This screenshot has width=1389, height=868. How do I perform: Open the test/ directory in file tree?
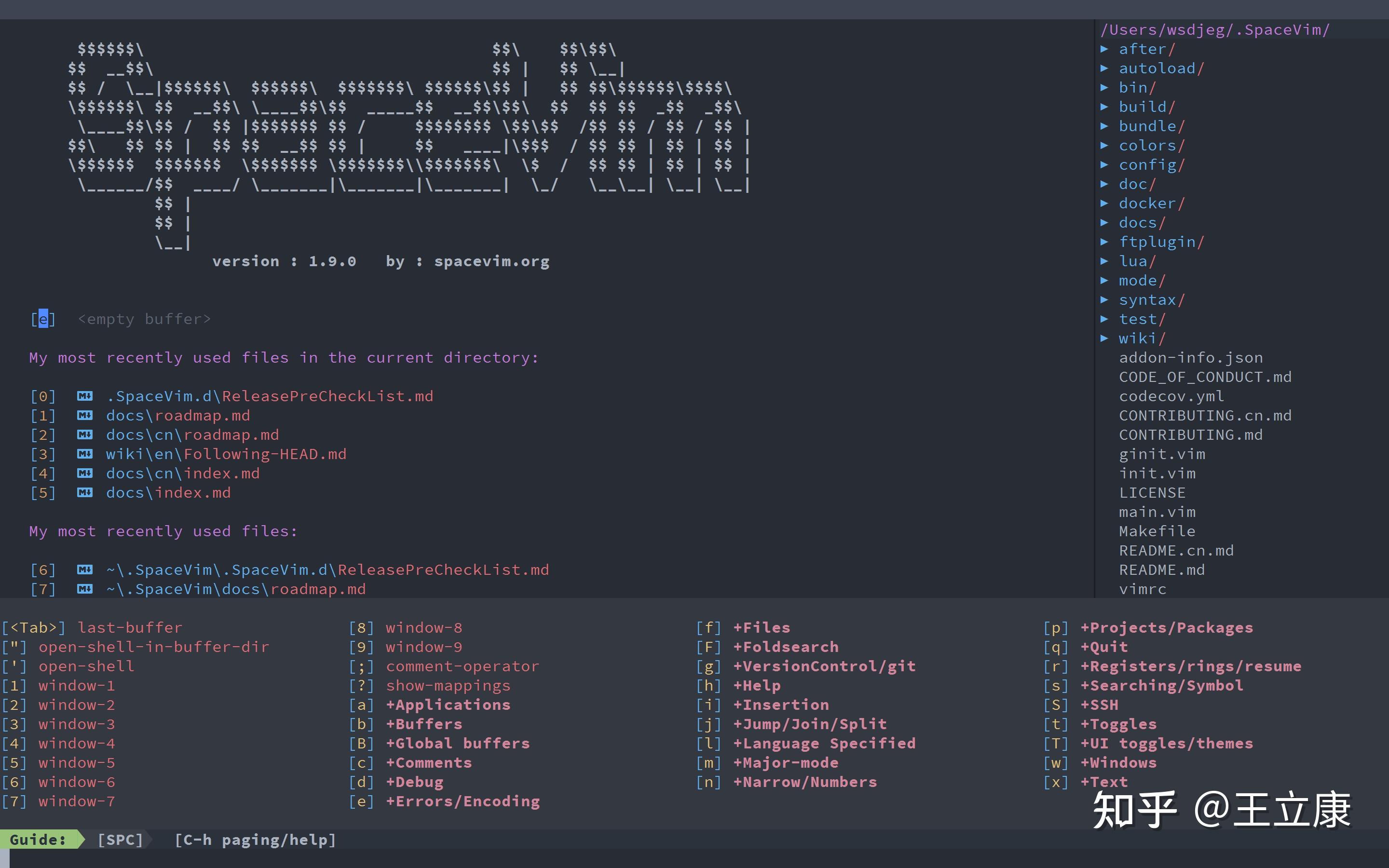pyautogui.click(x=1142, y=319)
